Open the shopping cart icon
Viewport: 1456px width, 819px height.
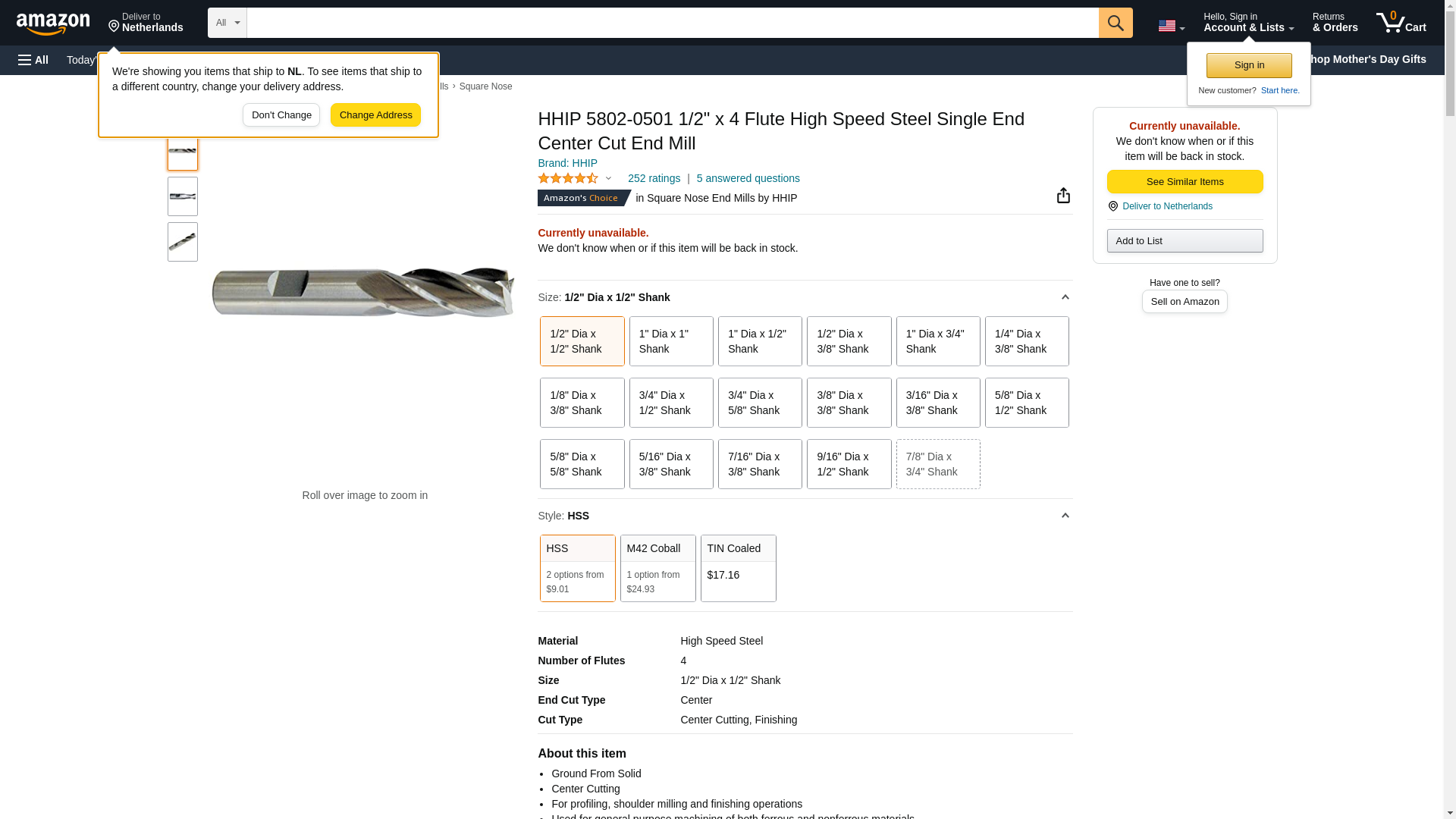coord(1400,23)
